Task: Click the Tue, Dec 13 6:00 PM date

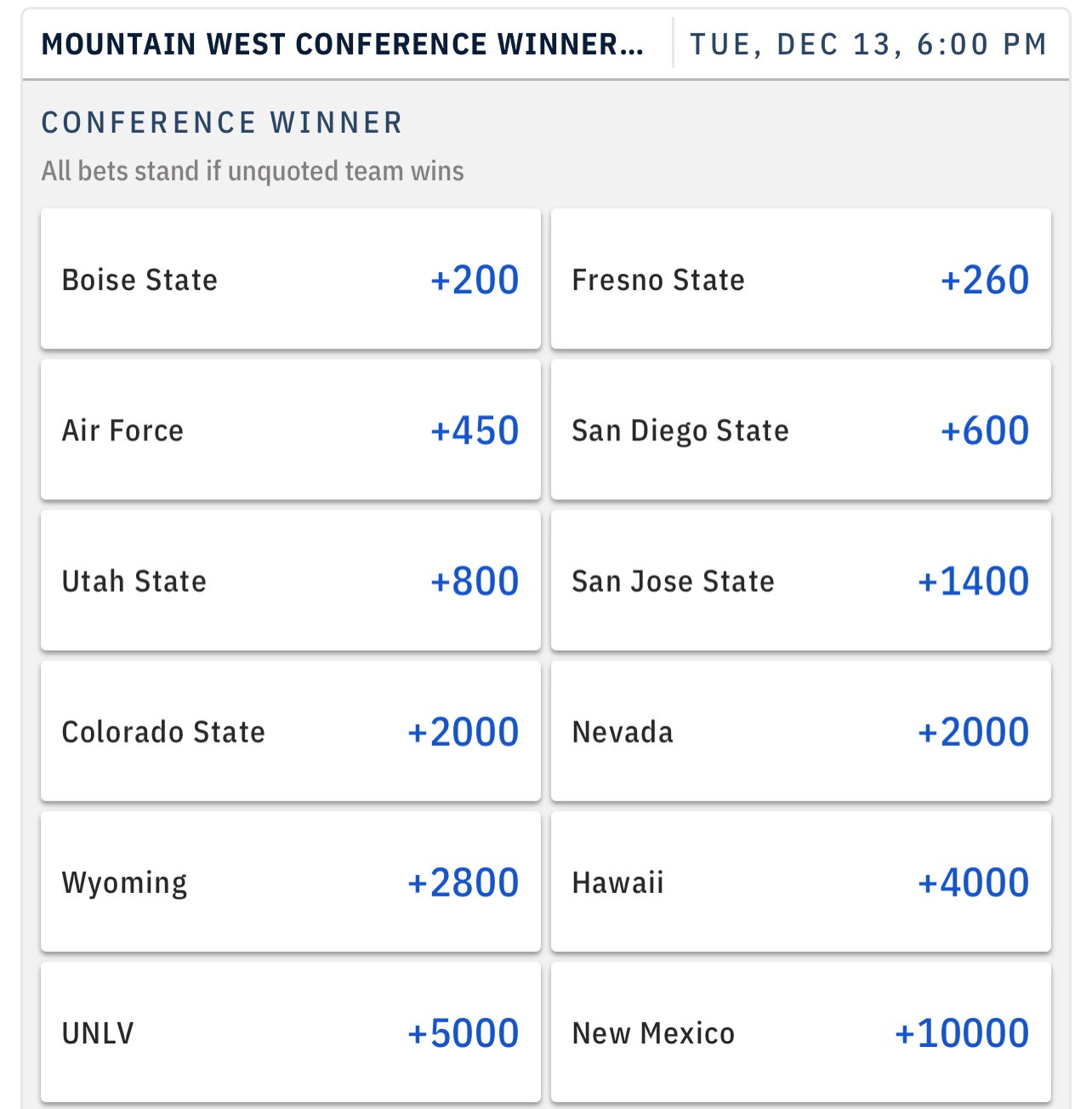Action: [868, 44]
